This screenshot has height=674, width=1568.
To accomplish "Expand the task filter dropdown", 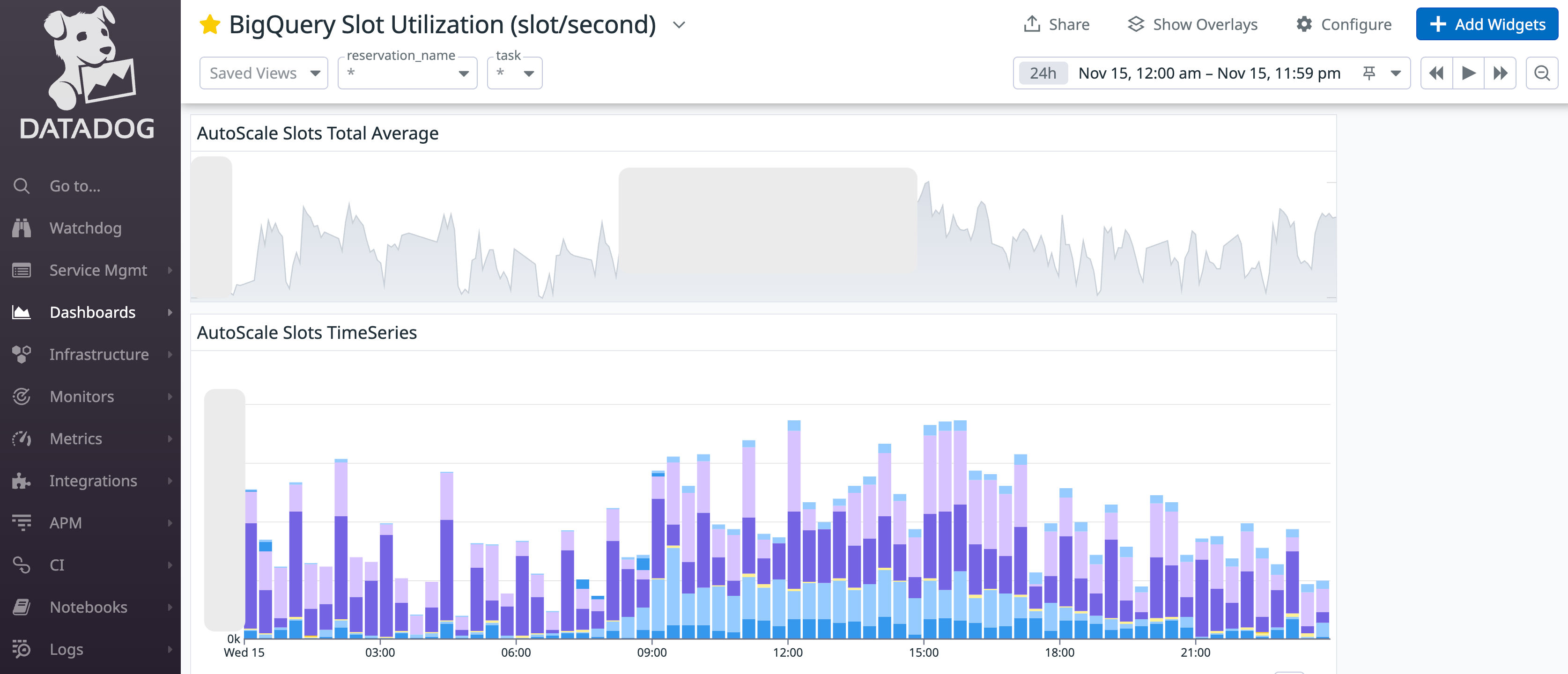I will (527, 72).
